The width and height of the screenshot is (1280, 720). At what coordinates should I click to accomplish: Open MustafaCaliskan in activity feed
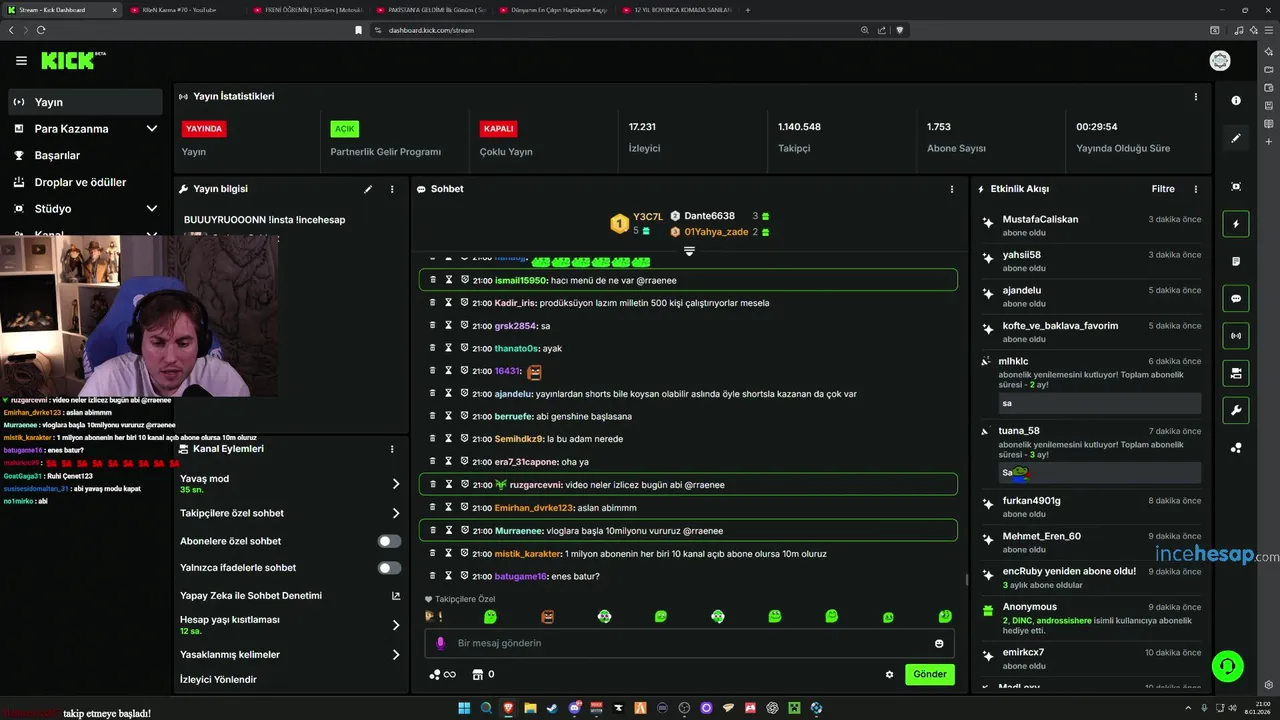point(1040,219)
